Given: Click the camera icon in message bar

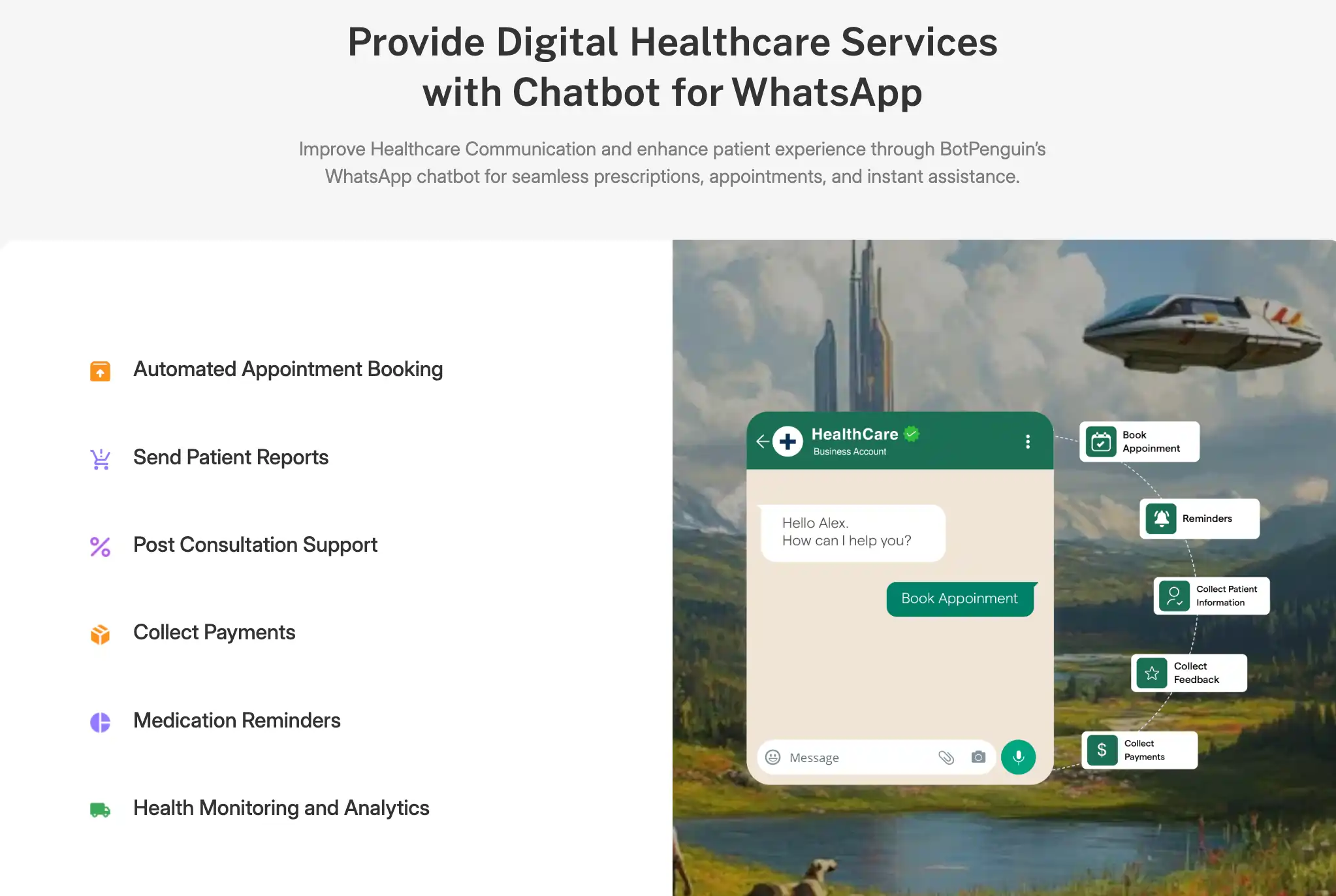Looking at the screenshot, I should click(977, 757).
